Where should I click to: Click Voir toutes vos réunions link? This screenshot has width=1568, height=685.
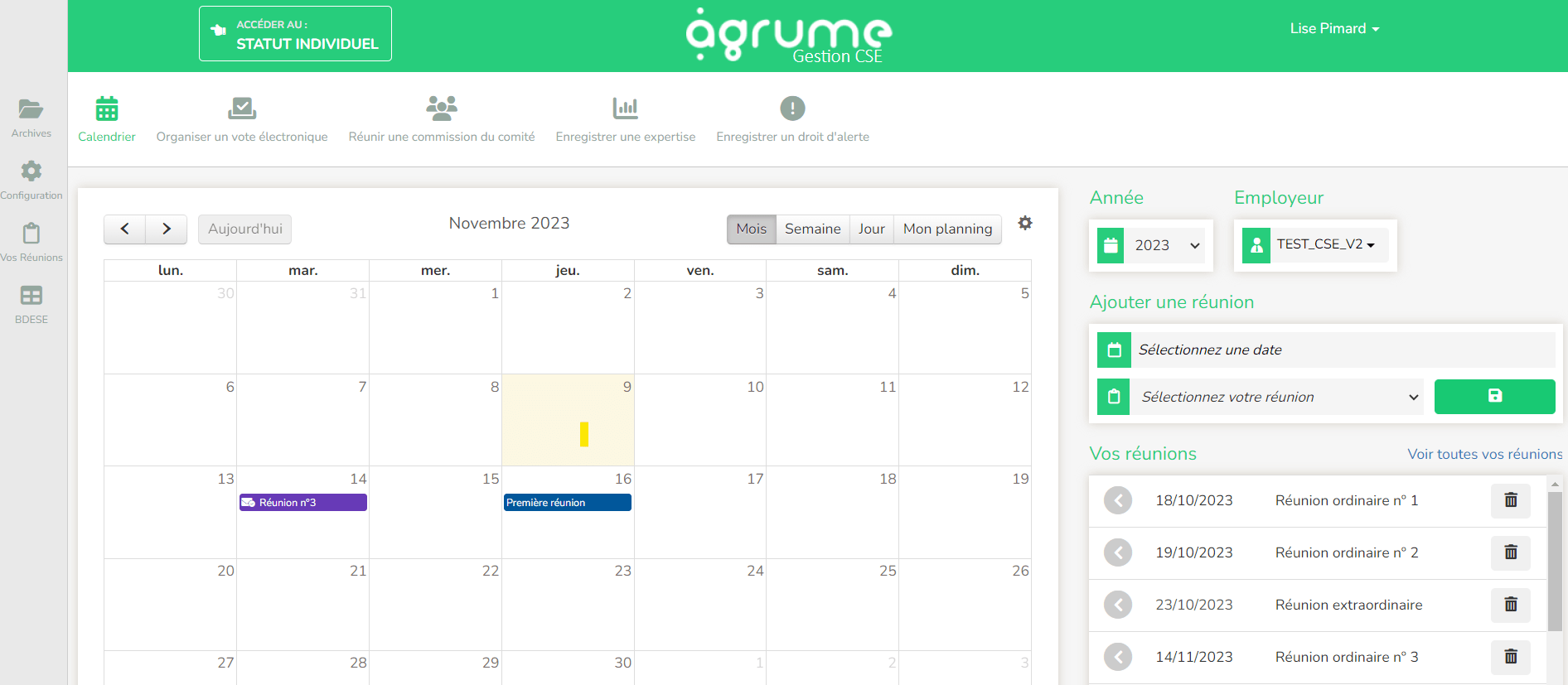pyautogui.click(x=1484, y=454)
